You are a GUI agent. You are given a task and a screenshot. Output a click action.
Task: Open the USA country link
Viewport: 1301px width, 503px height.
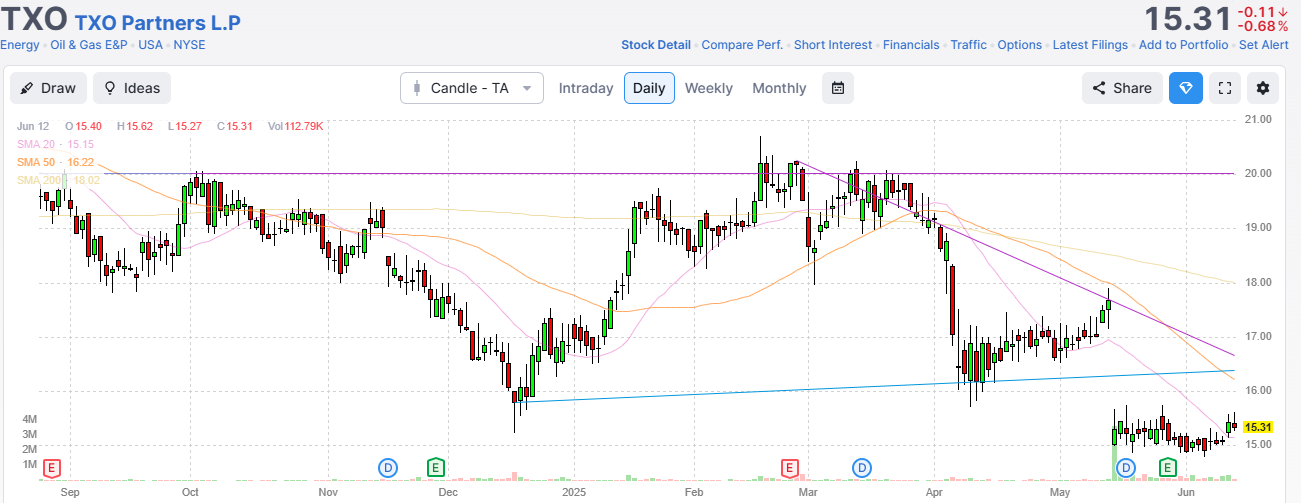coord(151,45)
